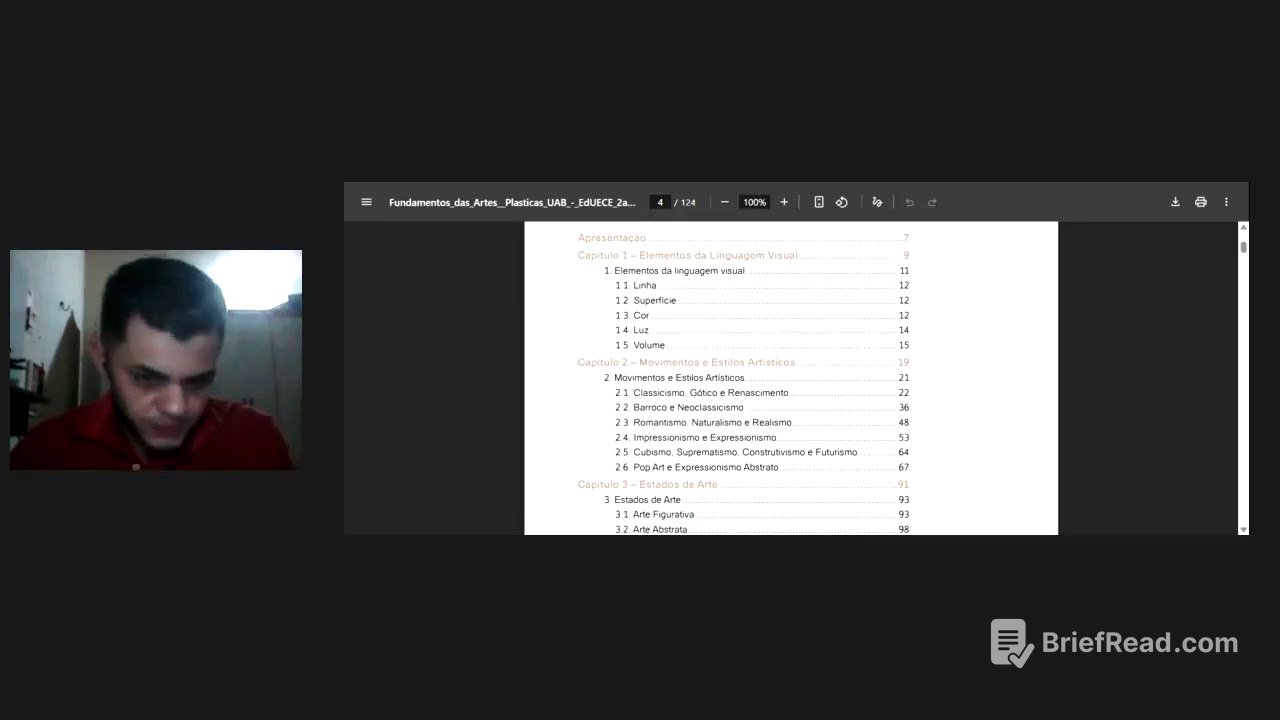
Task: Switch to fit-to-page view
Action: 819,201
